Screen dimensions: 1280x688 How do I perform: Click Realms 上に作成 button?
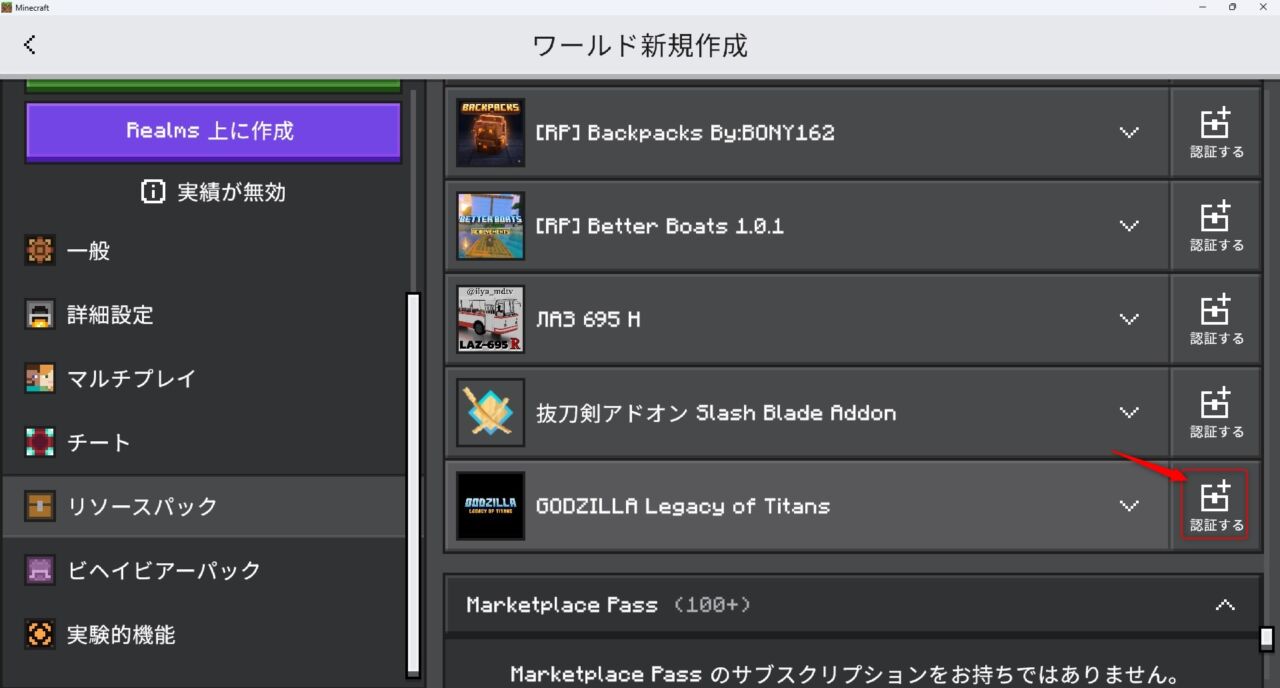click(x=213, y=131)
